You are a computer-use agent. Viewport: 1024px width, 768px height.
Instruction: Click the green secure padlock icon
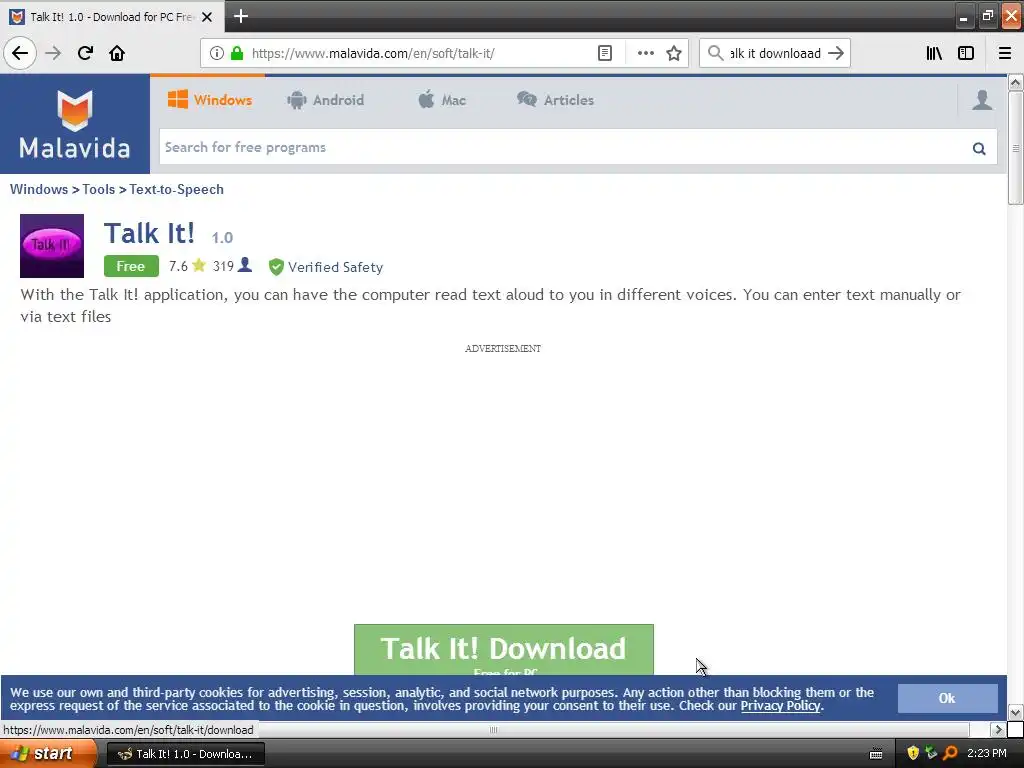237,53
